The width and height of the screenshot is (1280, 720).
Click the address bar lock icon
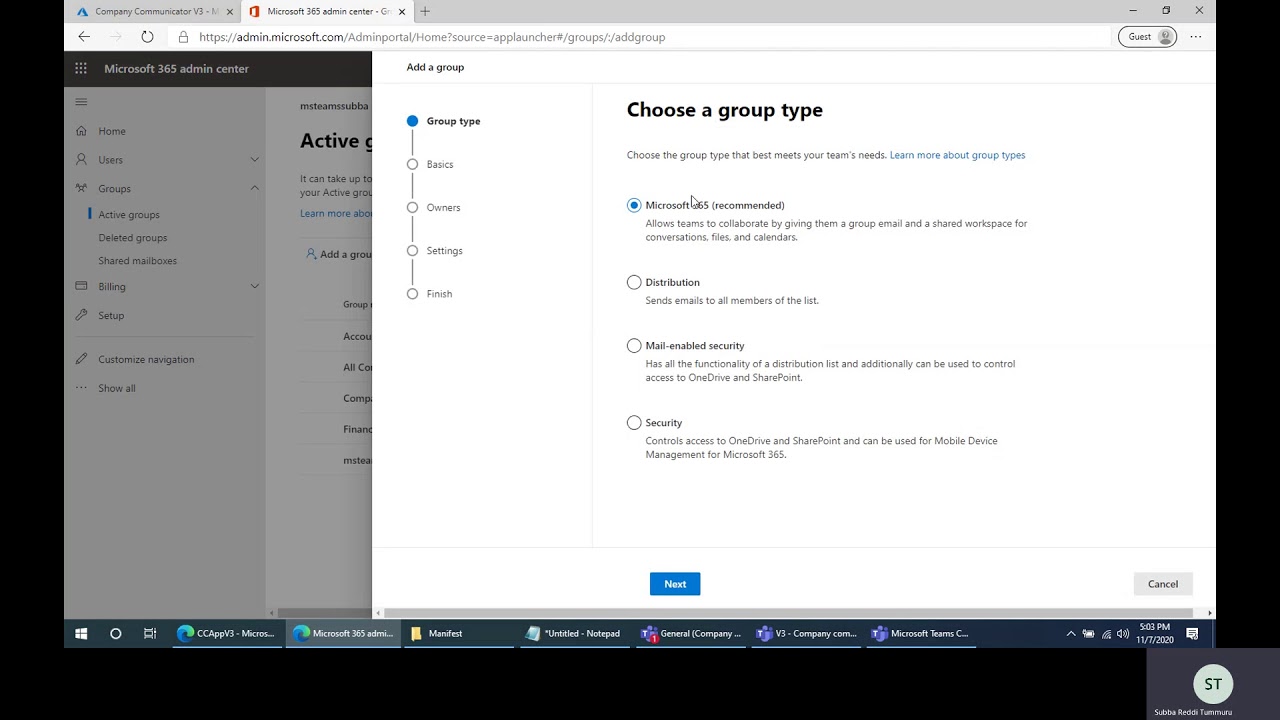[x=183, y=37]
